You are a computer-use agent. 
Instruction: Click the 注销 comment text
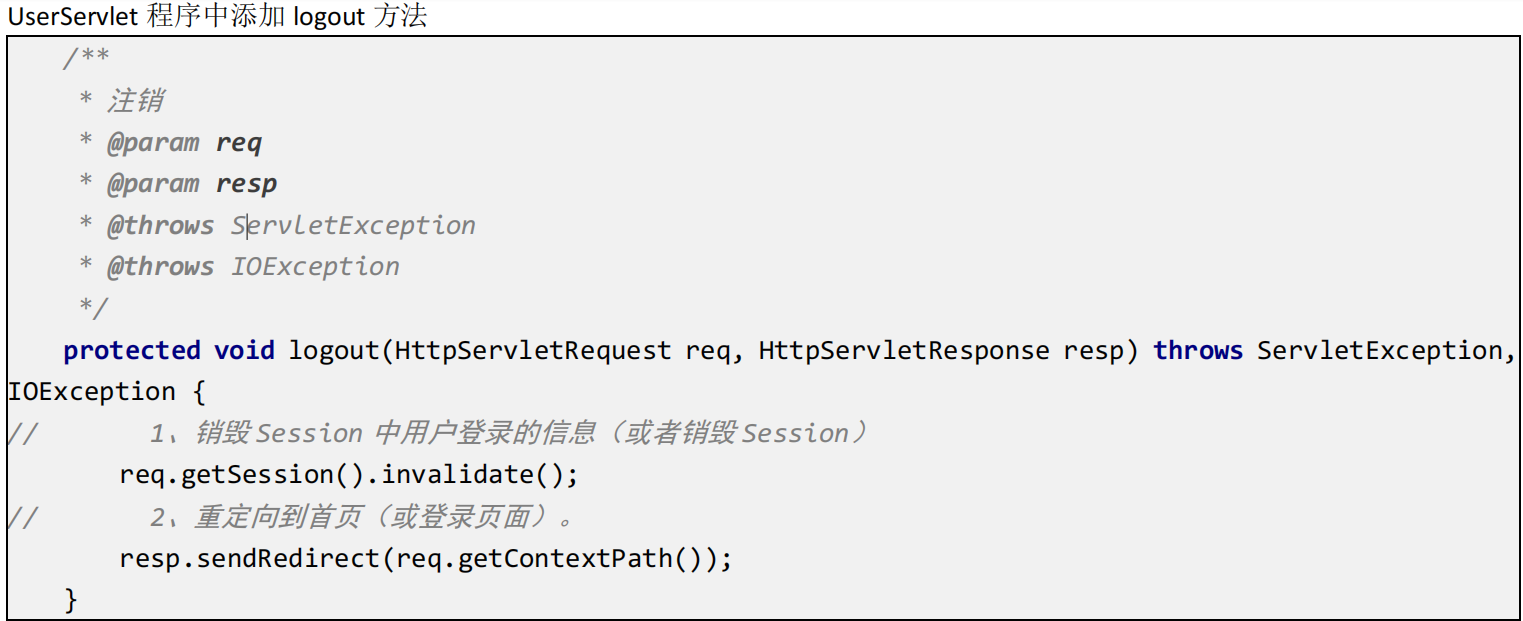[x=136, y=101]
